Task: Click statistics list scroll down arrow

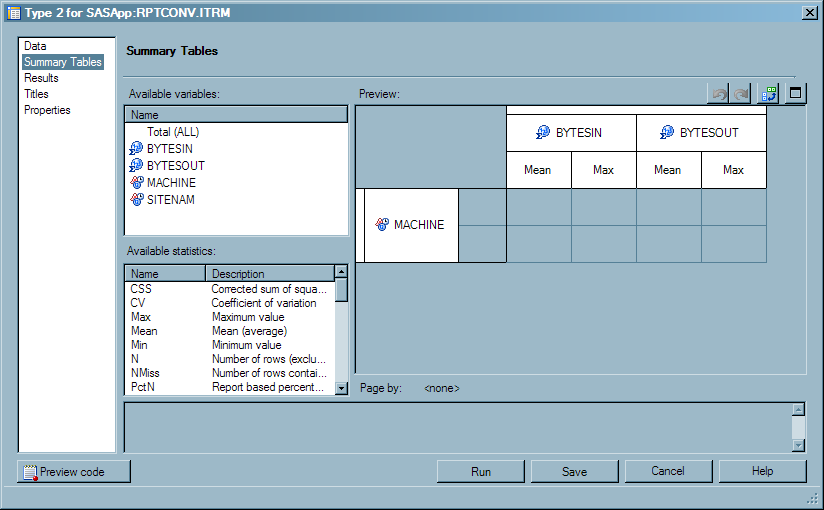Action: pos(341,389)
